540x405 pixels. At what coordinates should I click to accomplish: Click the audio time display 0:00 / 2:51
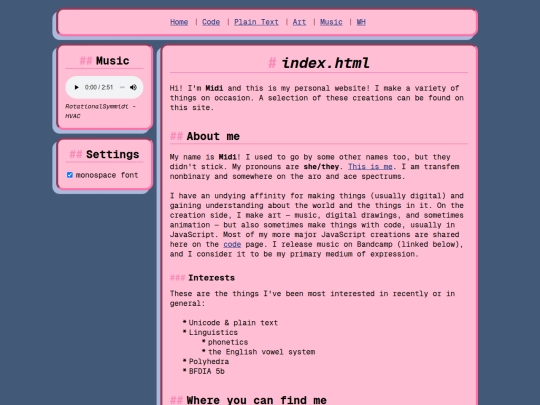[x=99, y=87]
